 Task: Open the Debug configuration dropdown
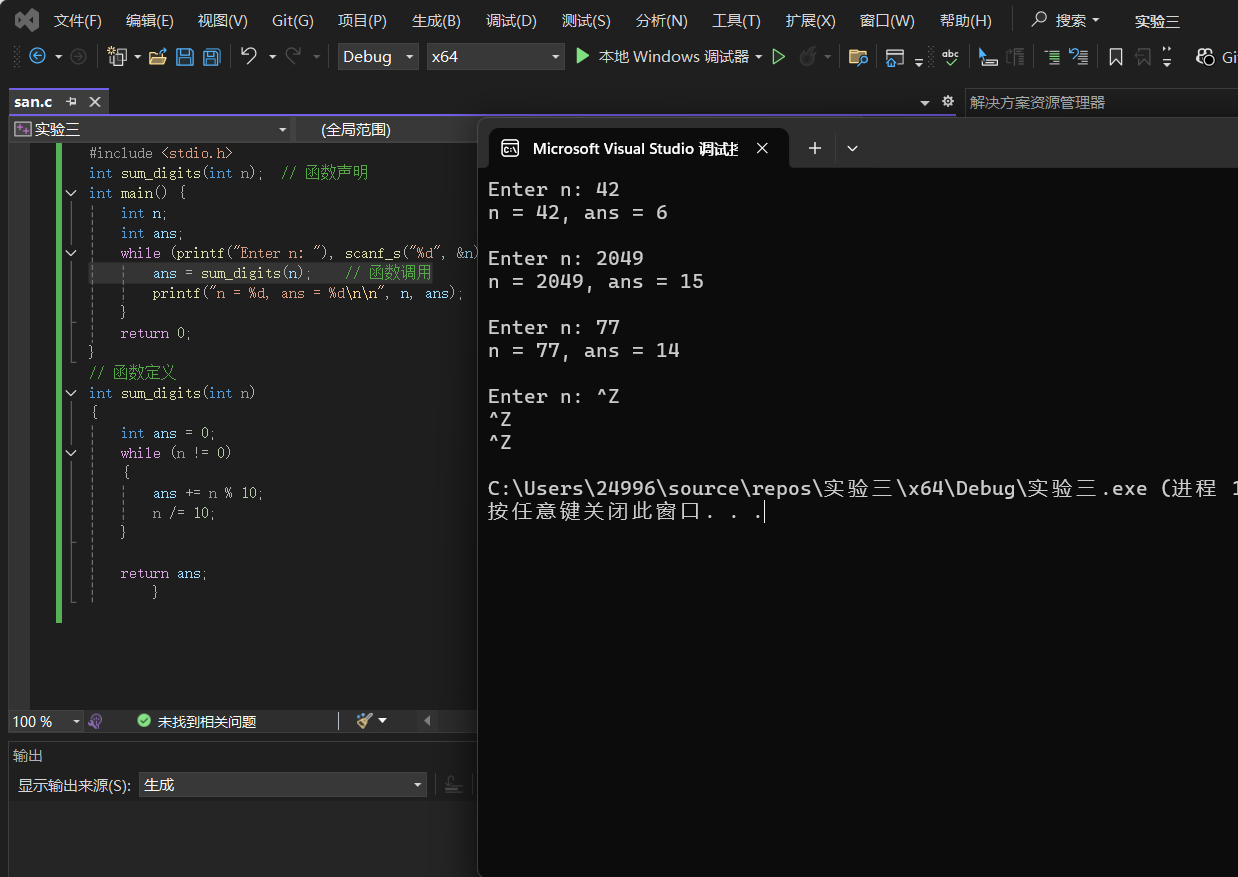[378, 57]
